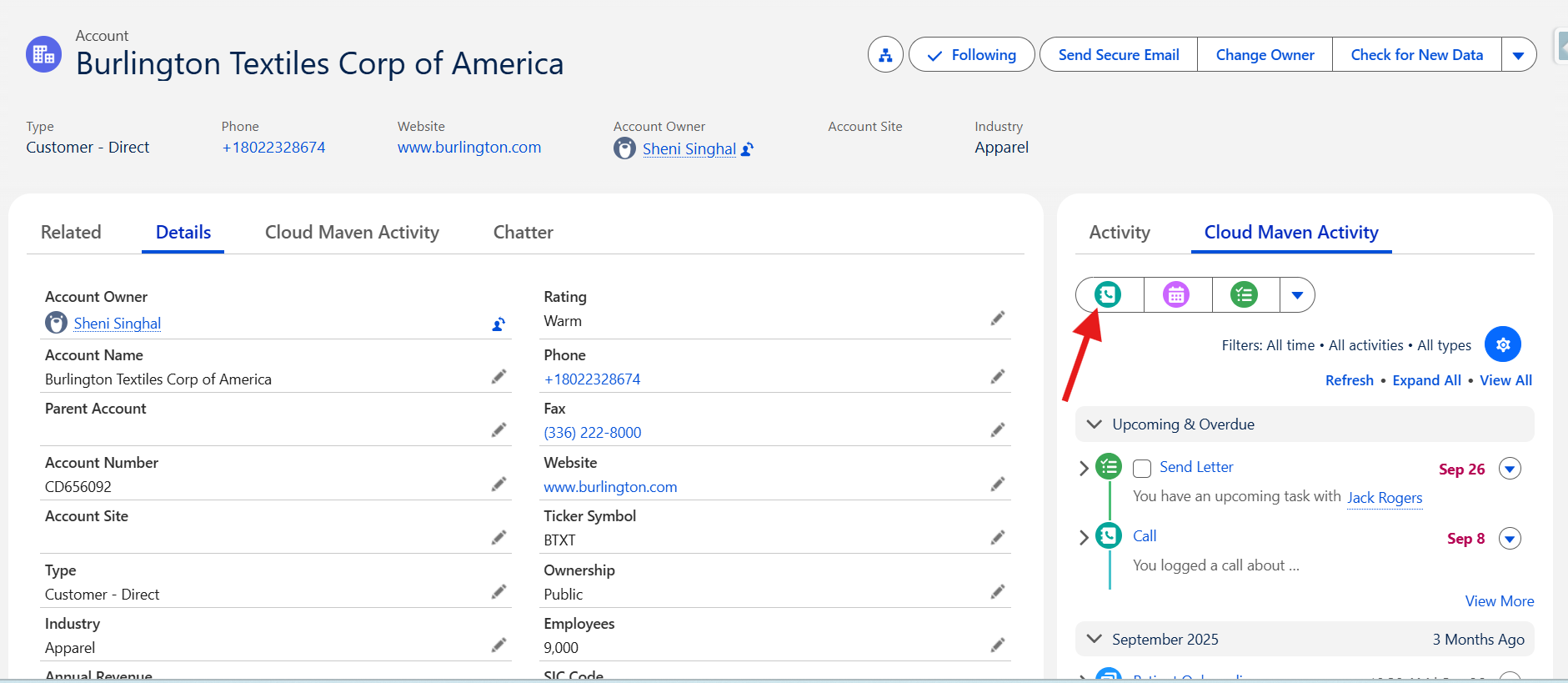This screenshot has width=1568, height=683.
Task: Open the account hierarchy view icon
Action: pyautogui.click(x=885, y=55)
